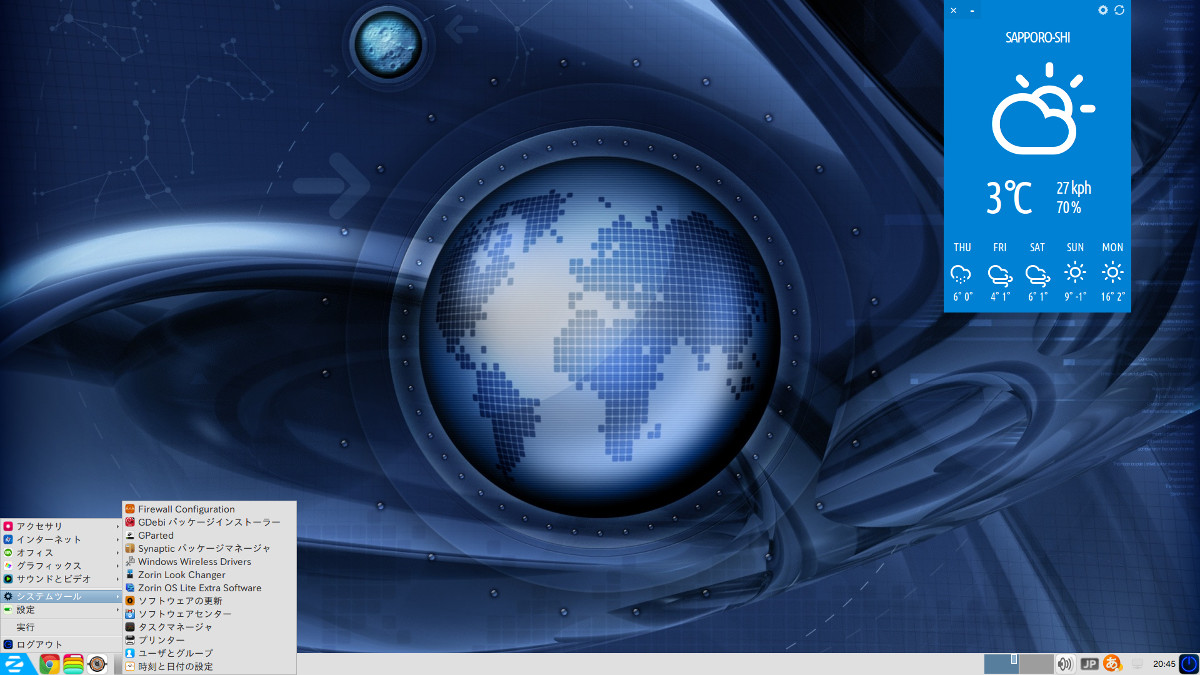This screenshot has height=675, width=1200.
Task: Click the 27 kph wind speed
Action: click(1074, 188)
